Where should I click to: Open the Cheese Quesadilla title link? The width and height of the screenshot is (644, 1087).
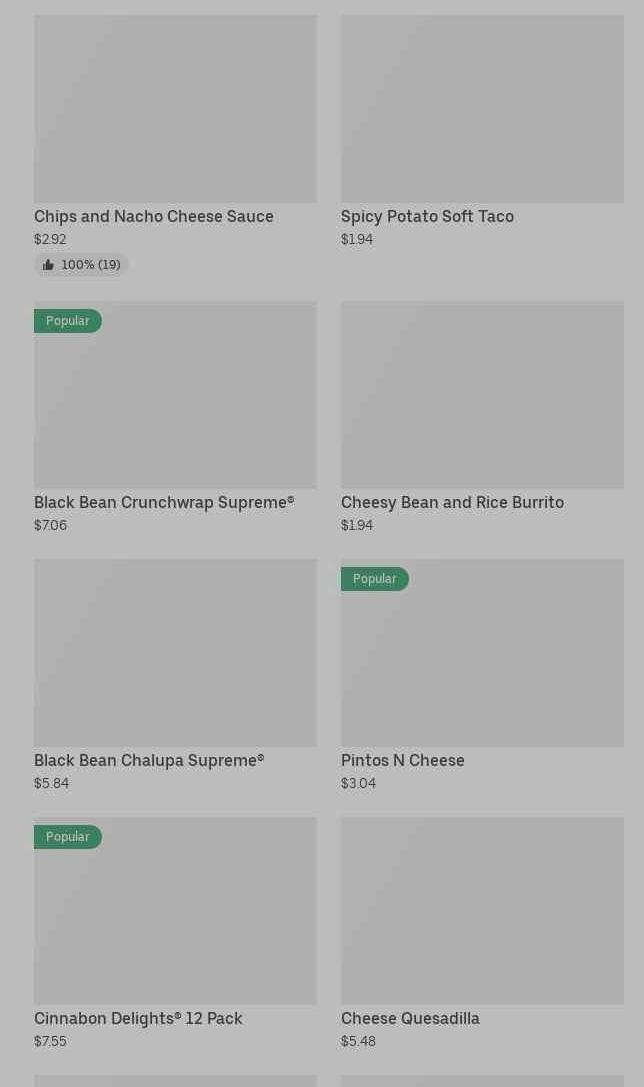pyautogui.click(x=410, y=1018)
